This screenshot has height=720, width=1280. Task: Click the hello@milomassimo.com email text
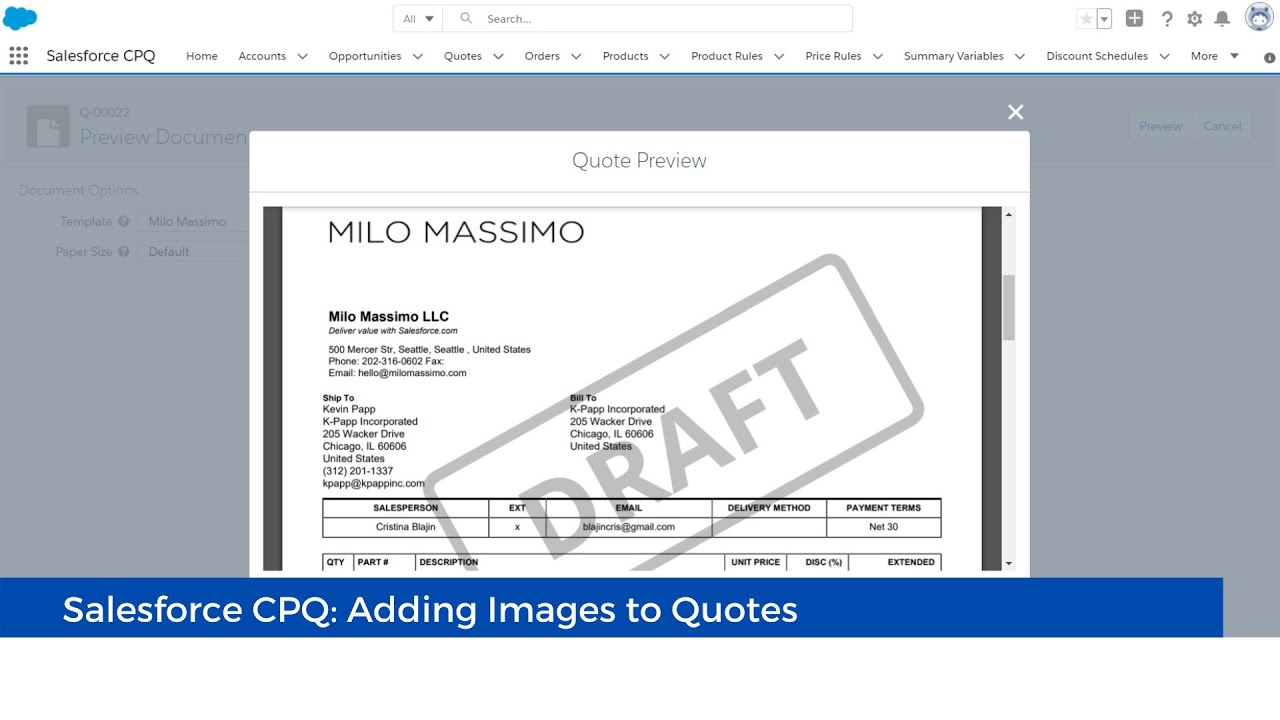(413, 373)
